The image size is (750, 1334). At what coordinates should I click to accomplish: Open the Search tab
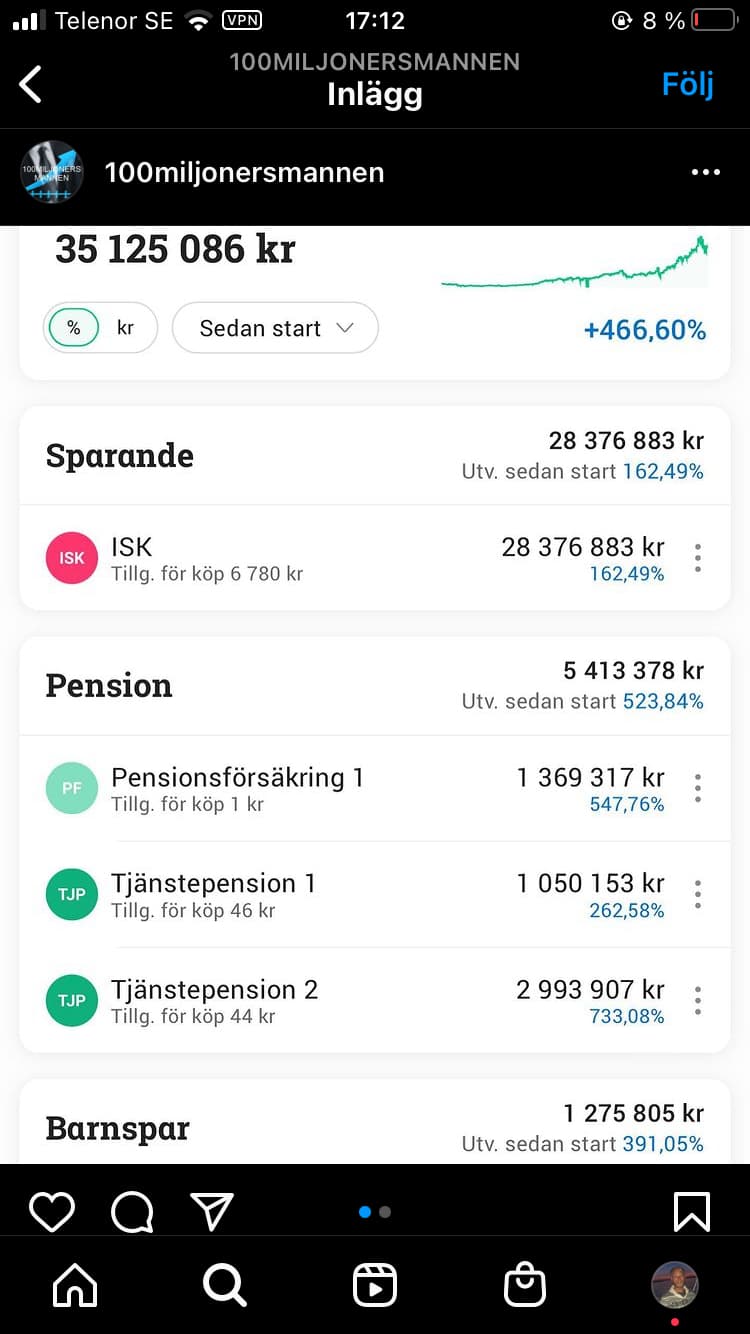225,1285
